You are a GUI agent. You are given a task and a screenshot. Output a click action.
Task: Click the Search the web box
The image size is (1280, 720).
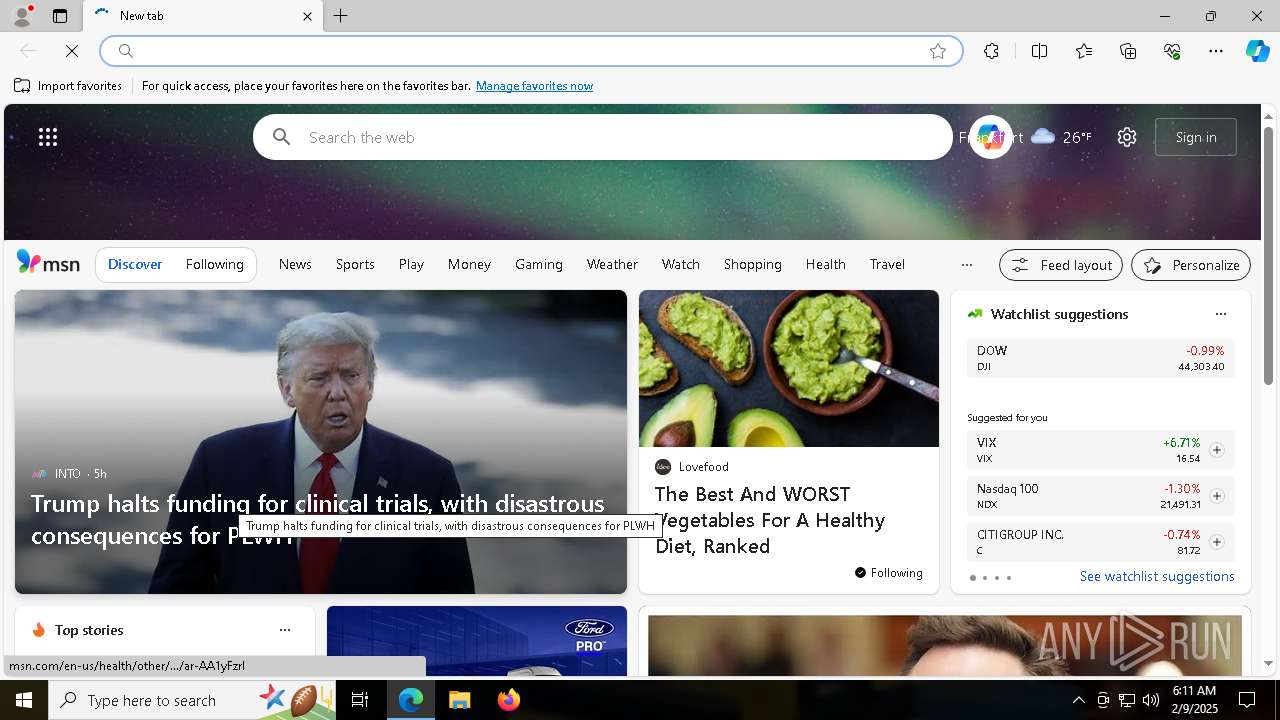603,137
